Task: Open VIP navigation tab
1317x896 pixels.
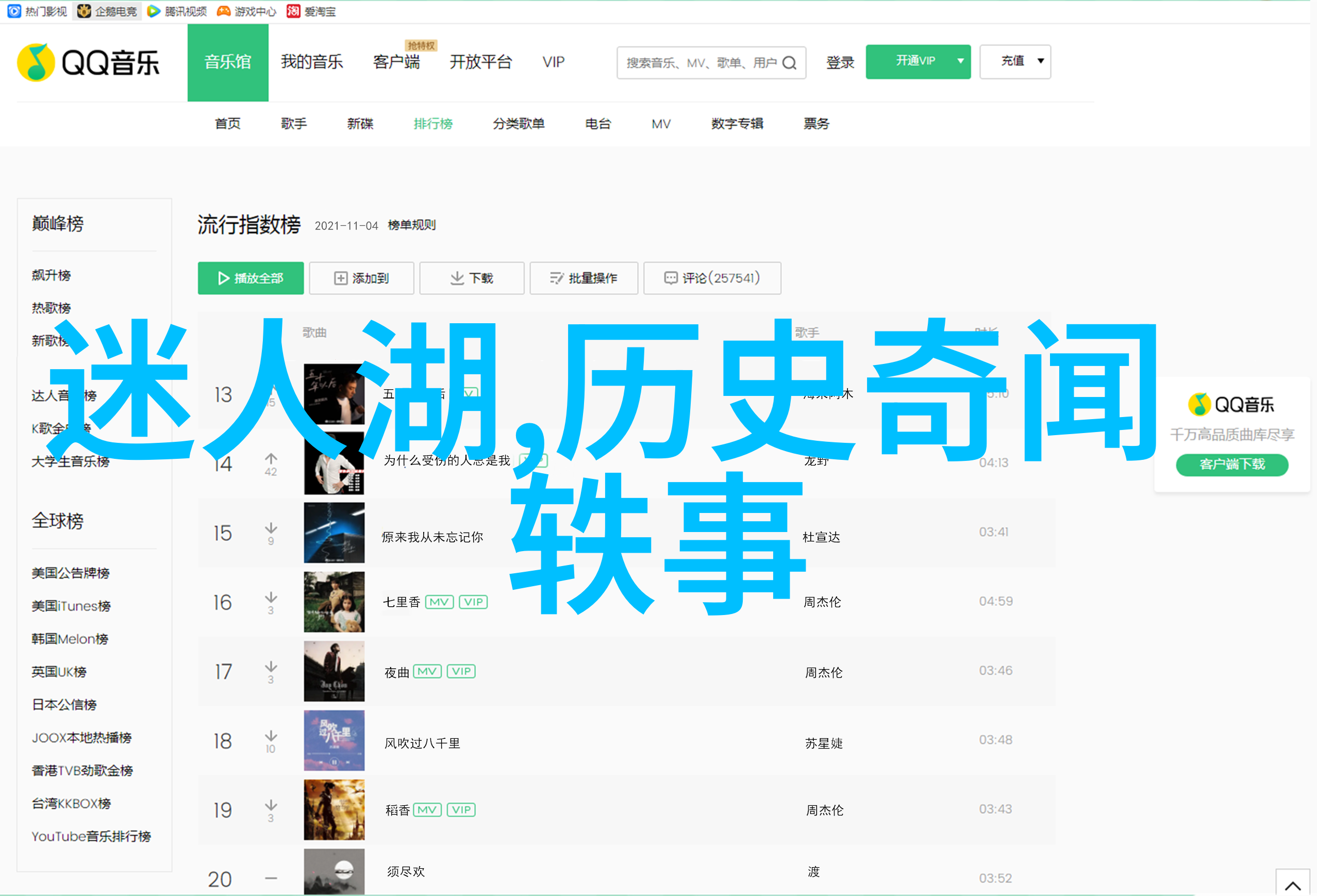Action: pos(553,62)
